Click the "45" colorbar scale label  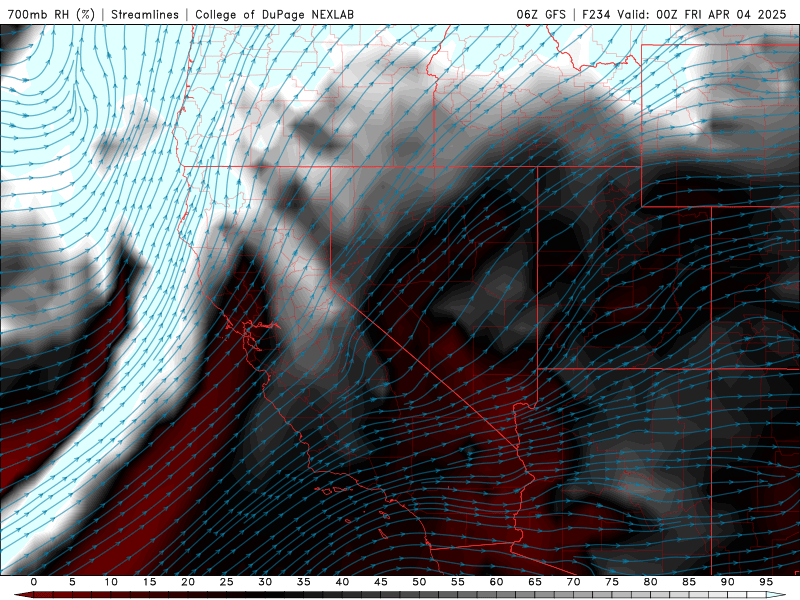point(381,582)
